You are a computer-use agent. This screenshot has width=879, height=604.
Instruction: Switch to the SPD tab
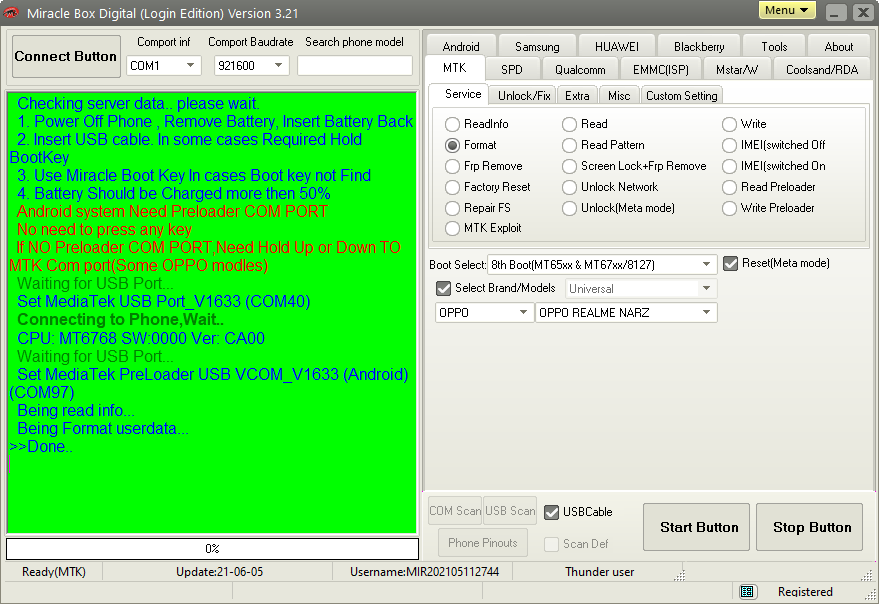coord(511,70)
